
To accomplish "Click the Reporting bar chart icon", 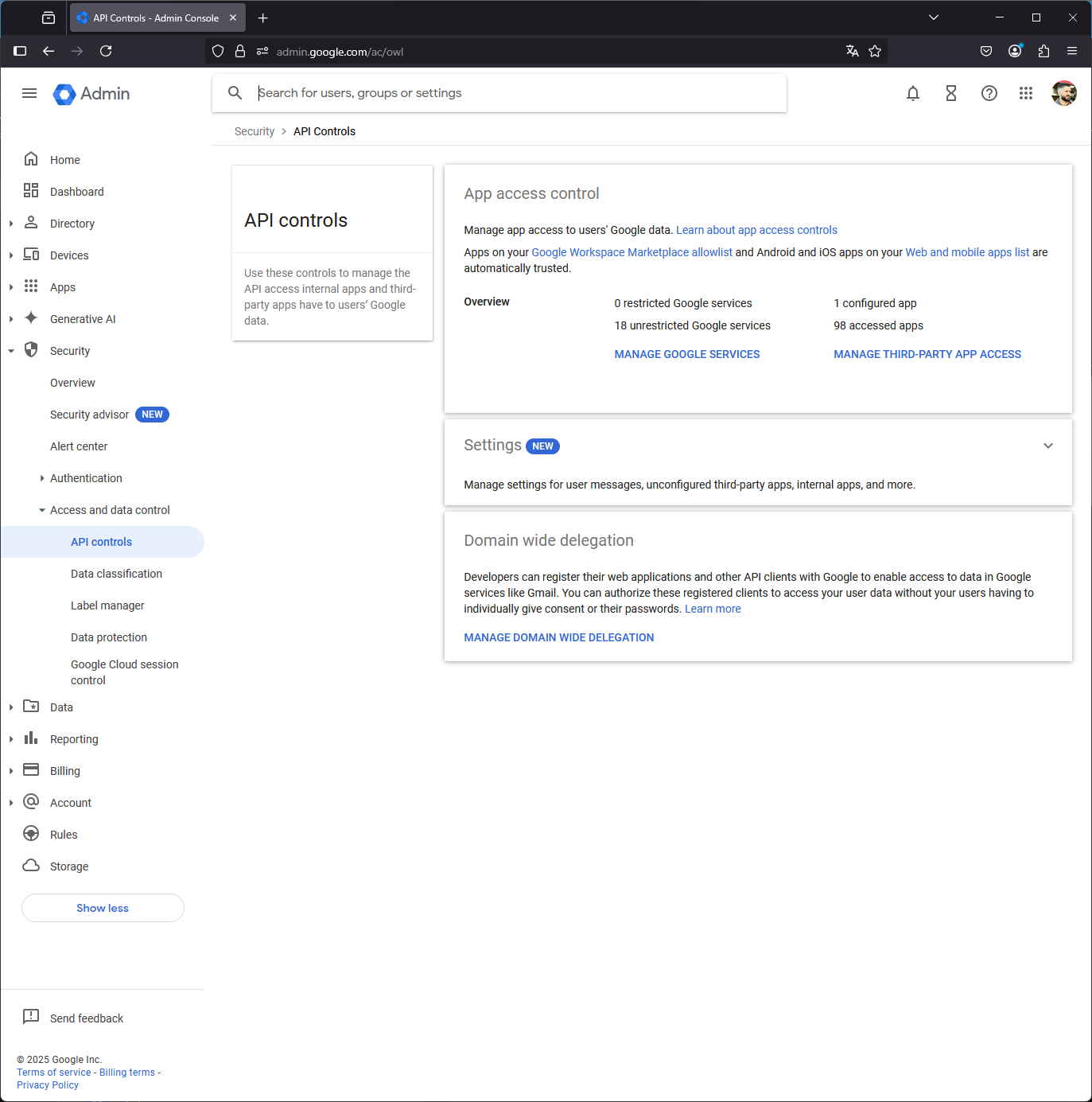I will (x=31, y=738).
